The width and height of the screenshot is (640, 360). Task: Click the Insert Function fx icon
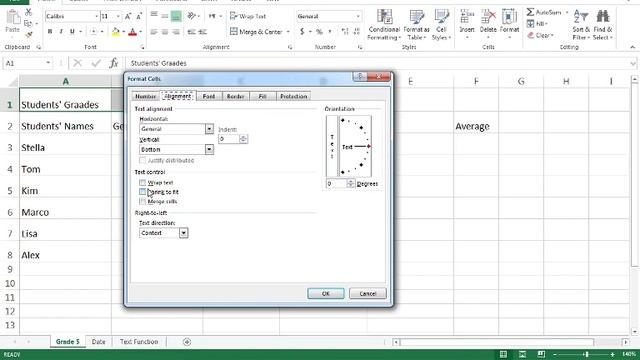[114, 63]
